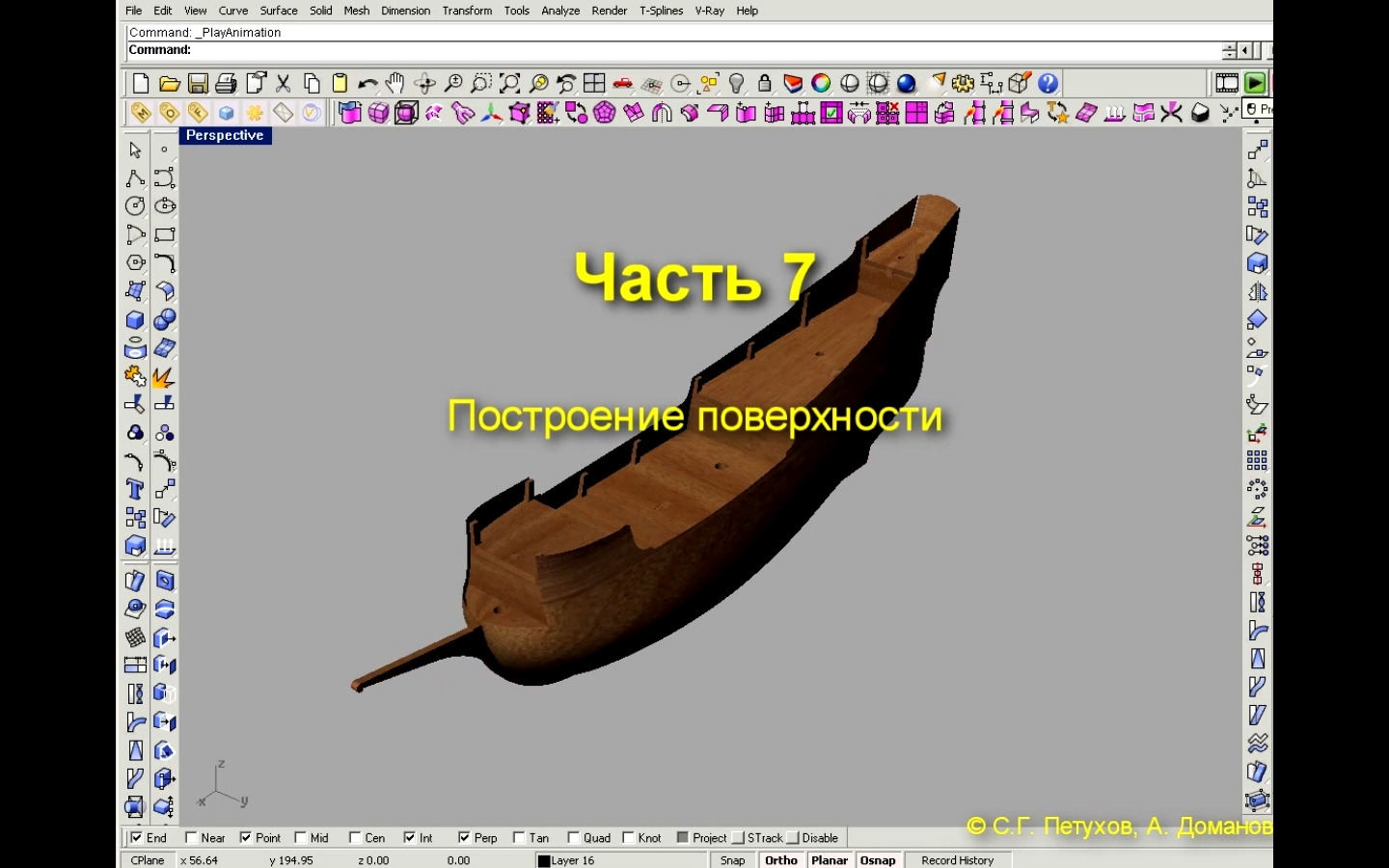The height and width of the screenshot is (868, 1389).
Task: Select the arrow pointer selection tool
Action: (135, 150)
